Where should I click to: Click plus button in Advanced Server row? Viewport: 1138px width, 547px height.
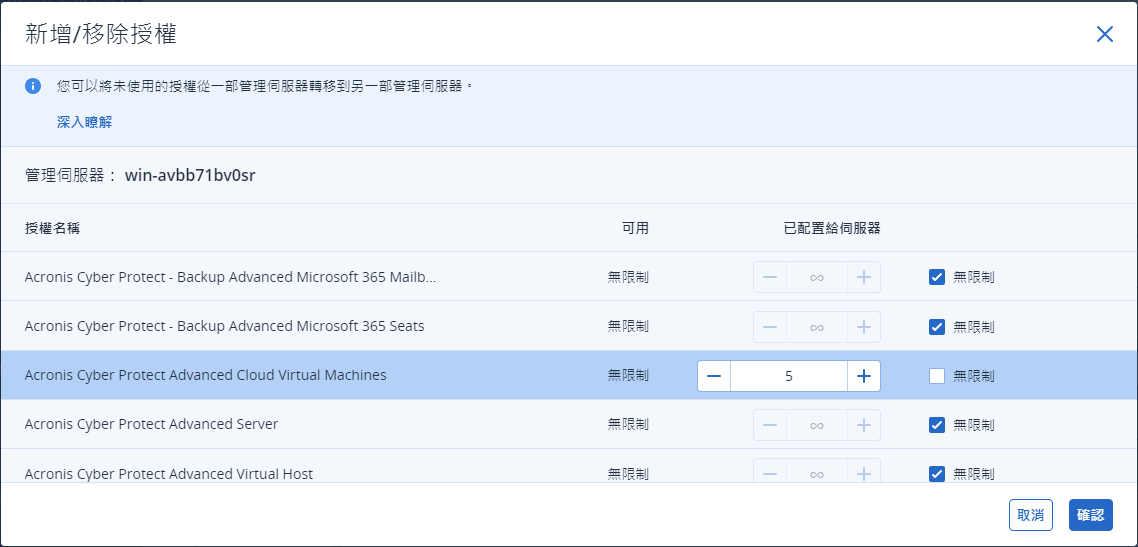[x=864, y=425]
